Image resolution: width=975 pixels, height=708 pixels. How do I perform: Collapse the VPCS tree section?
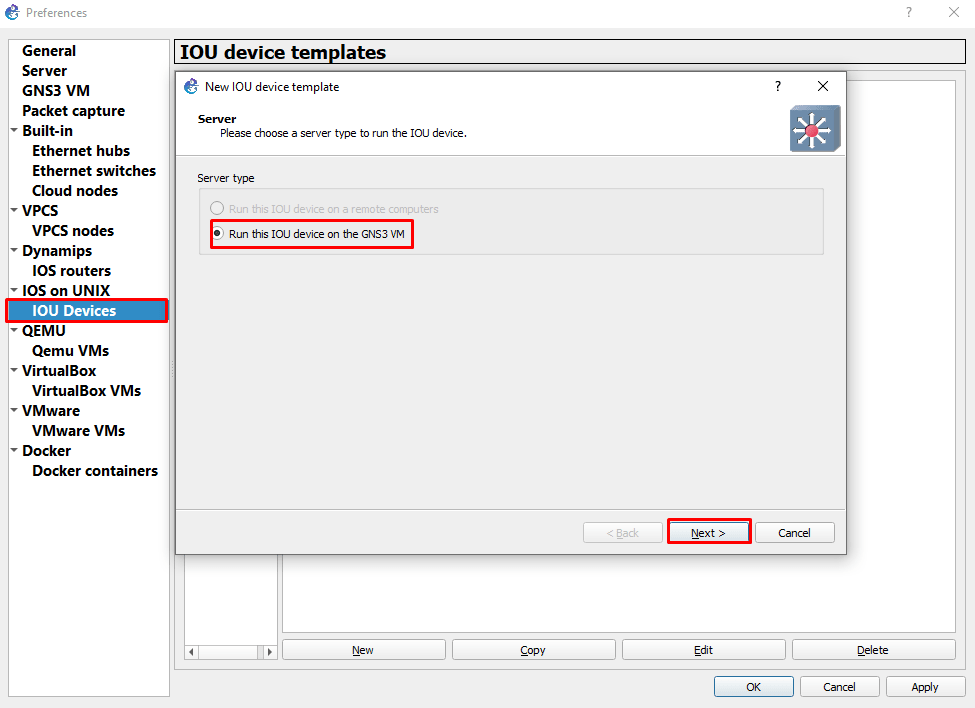coord(14,210)
